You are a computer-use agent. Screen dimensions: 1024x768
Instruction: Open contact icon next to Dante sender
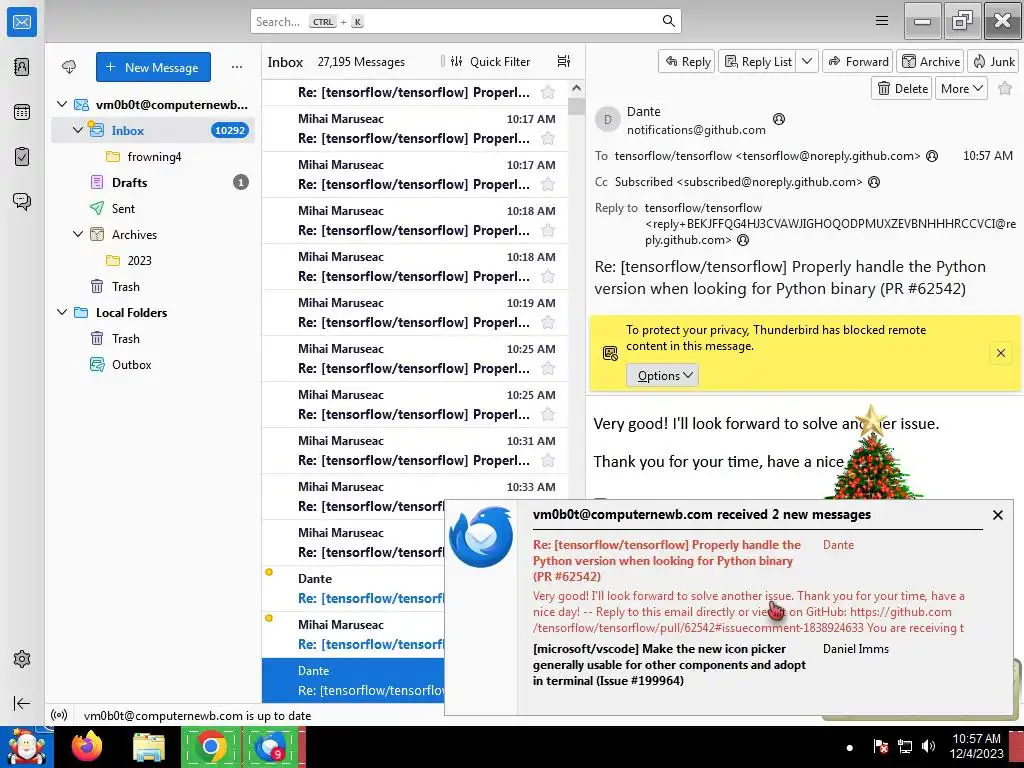(x=778, y=119)
